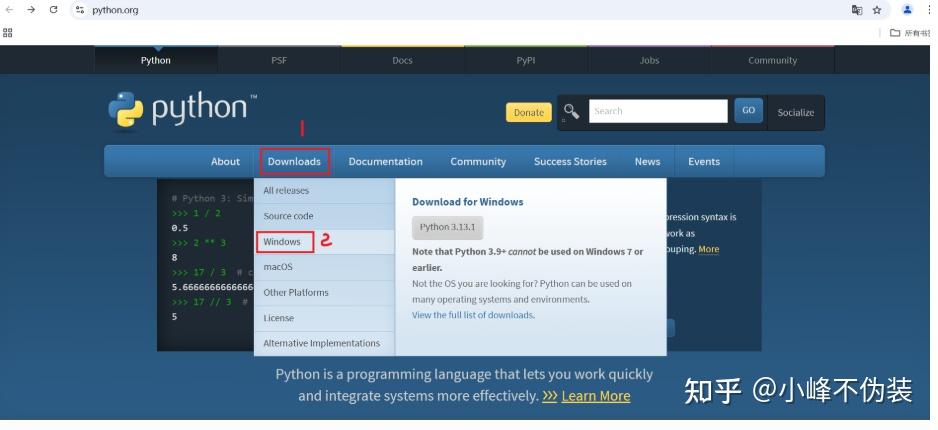The height and width of the screenshot is (430, 938).
Task: Bookmark this page with the star icon
Action: (x=877, y=10)
